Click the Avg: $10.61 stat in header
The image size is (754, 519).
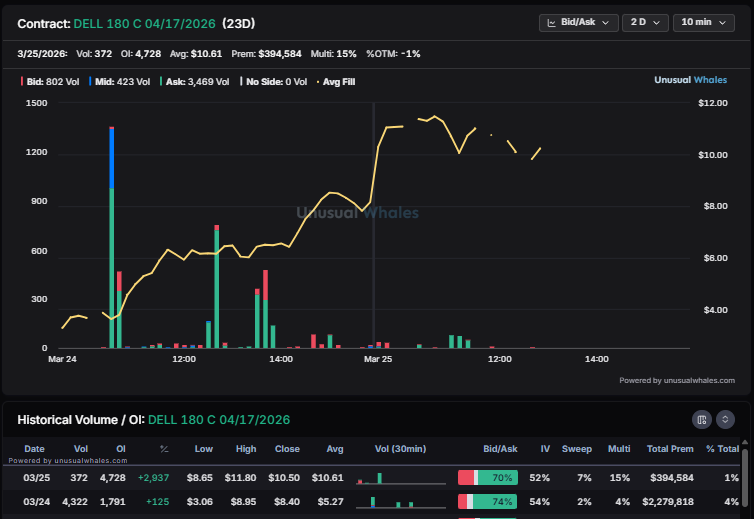[196, 54]
